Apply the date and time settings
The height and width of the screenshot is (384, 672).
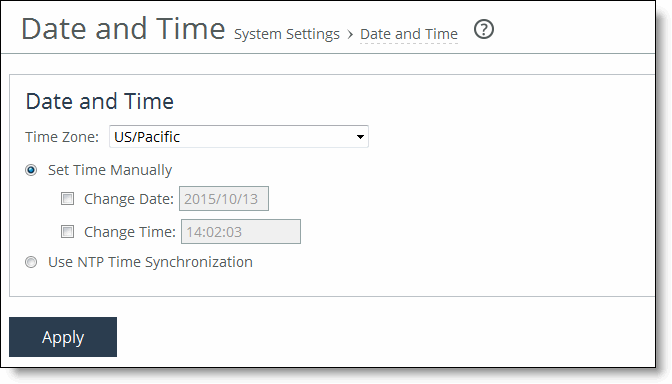pyautogui.click(x=63, y=337)
